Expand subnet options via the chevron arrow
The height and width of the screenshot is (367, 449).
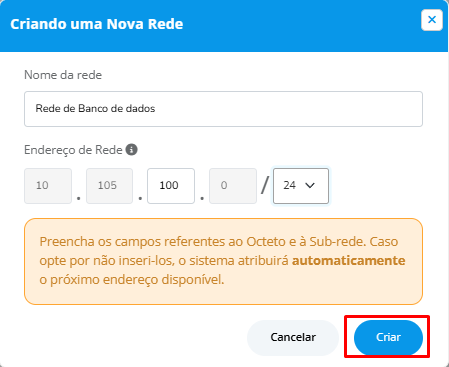pyautogui.click(x=310, y=185)
